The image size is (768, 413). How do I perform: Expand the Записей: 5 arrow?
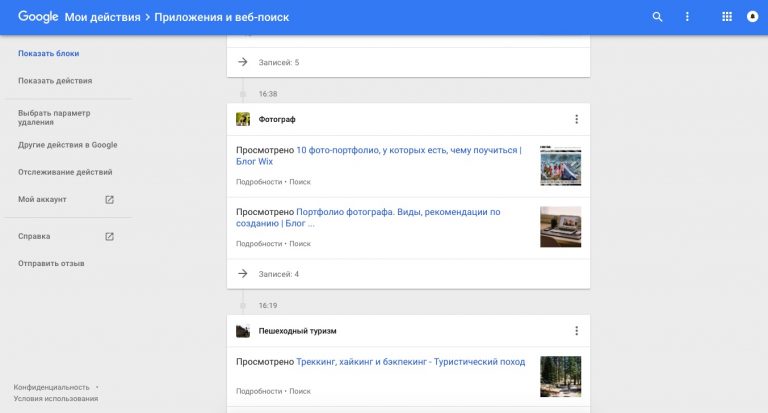pos(242,62)
